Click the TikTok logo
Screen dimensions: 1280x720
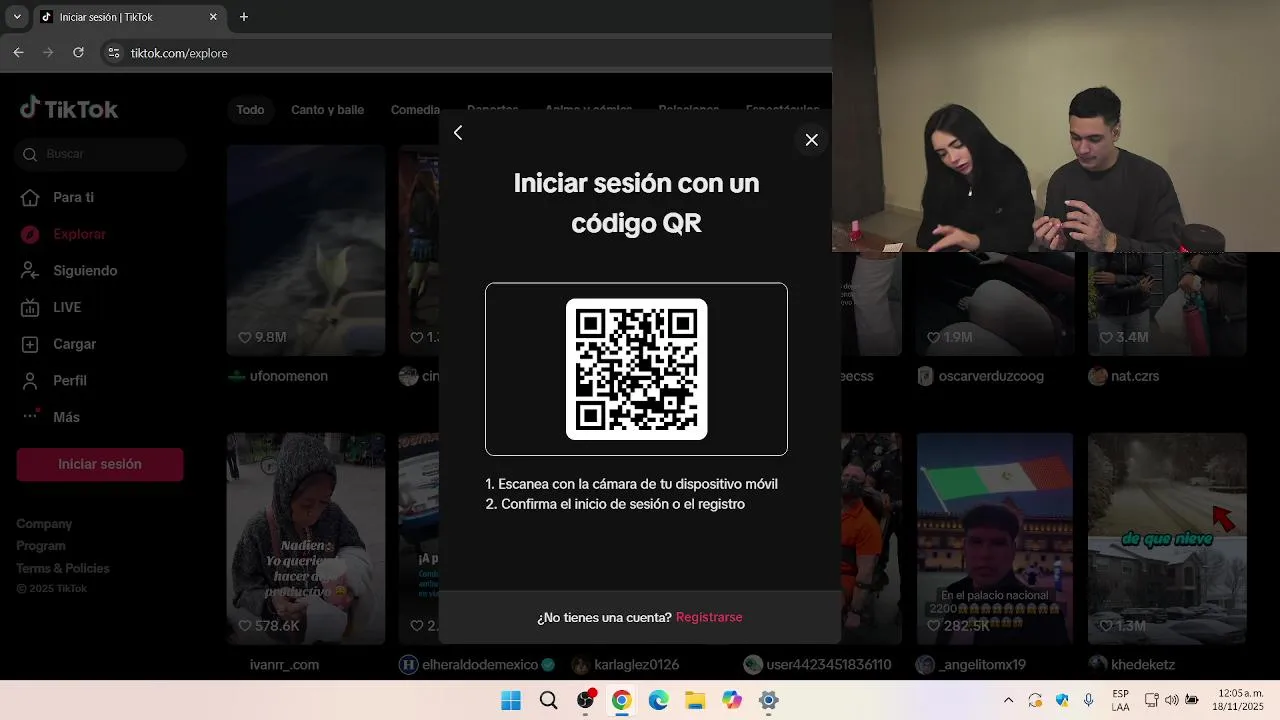(69, 108)
